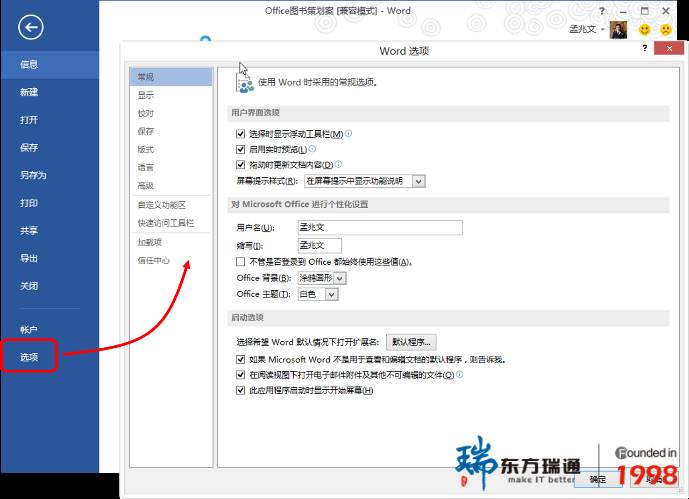Click 打印 in backstage menu
The image size is (689, 499).
pyautogui.click(x=50, y=203)
